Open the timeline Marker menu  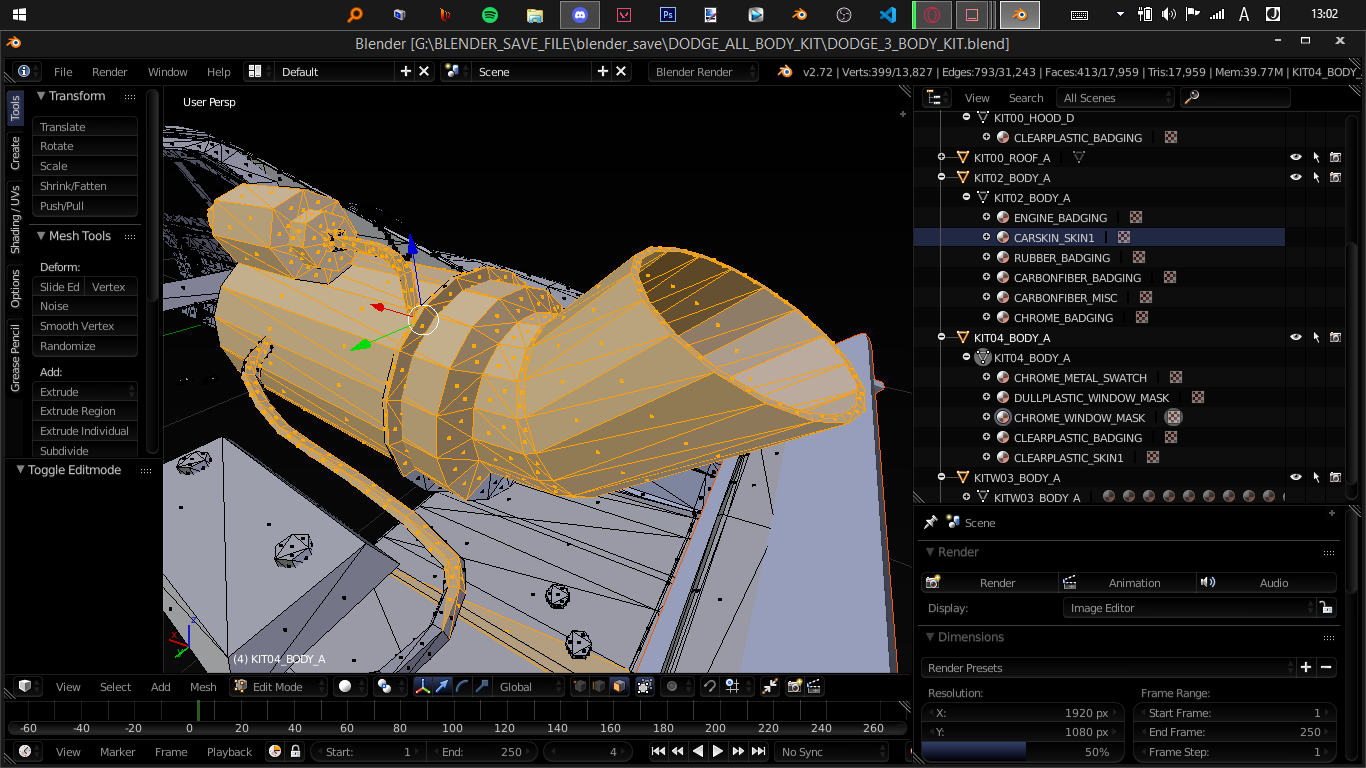click(x=117, y=751)
